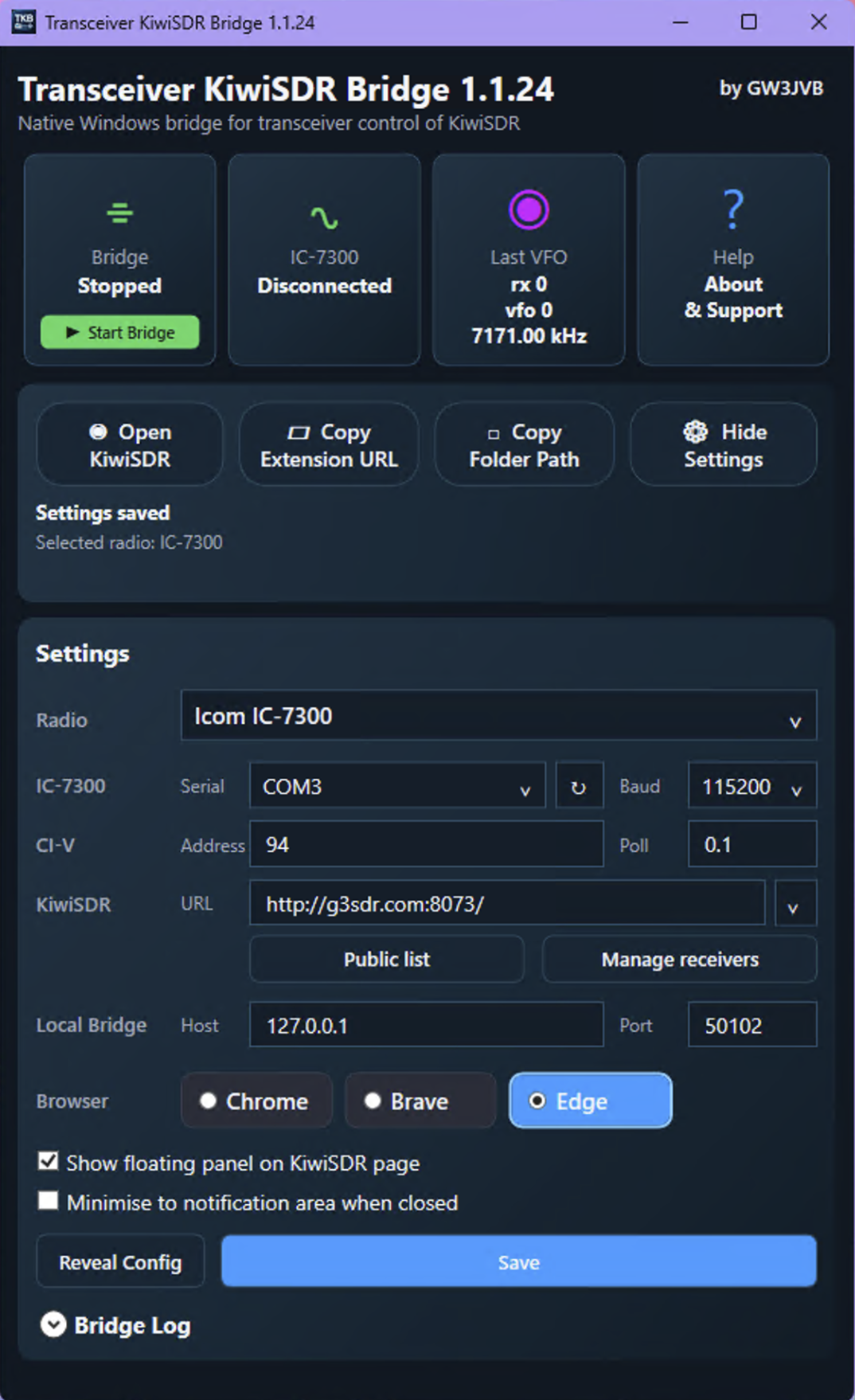Viewport: 855px width, 1400px height.
Task: Click the gear icon on Hide Settings
Action: 695,432
